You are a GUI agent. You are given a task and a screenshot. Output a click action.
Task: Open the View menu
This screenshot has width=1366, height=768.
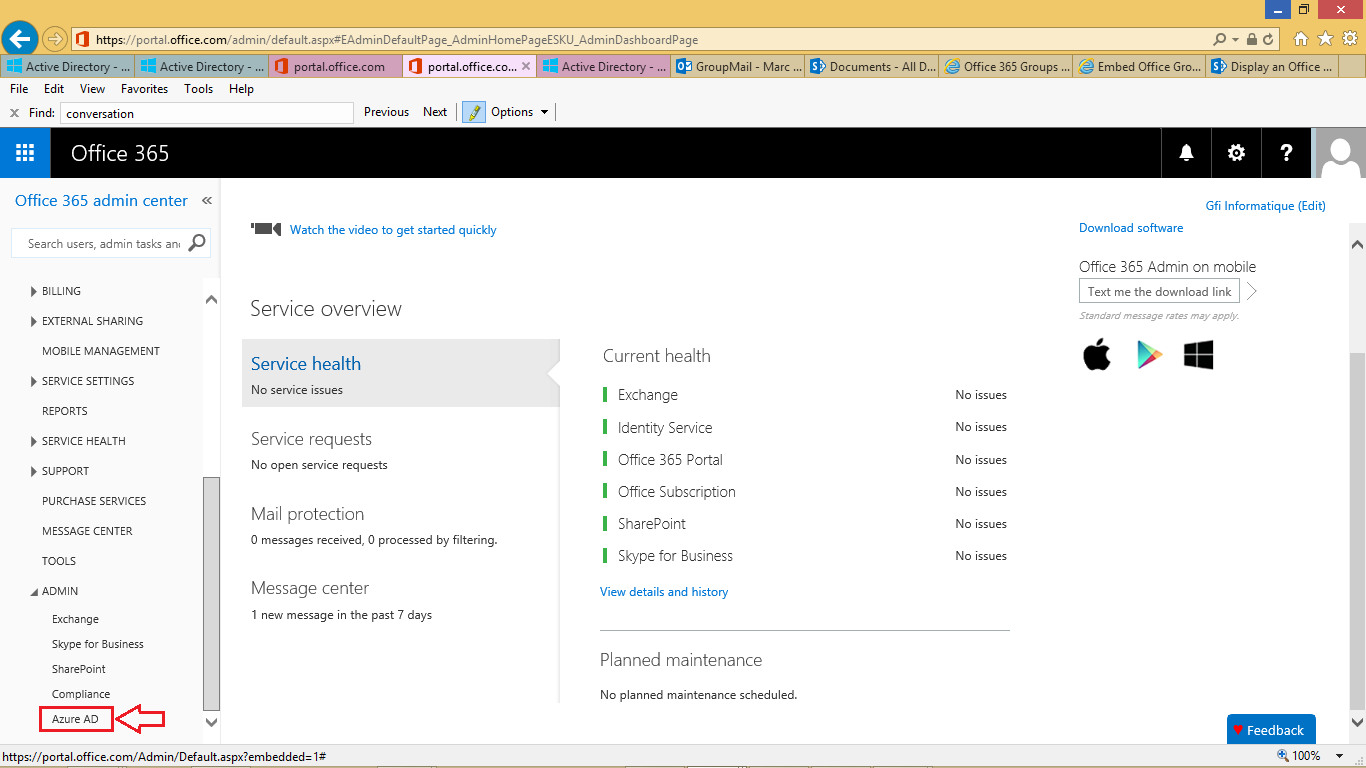(92, 89)
